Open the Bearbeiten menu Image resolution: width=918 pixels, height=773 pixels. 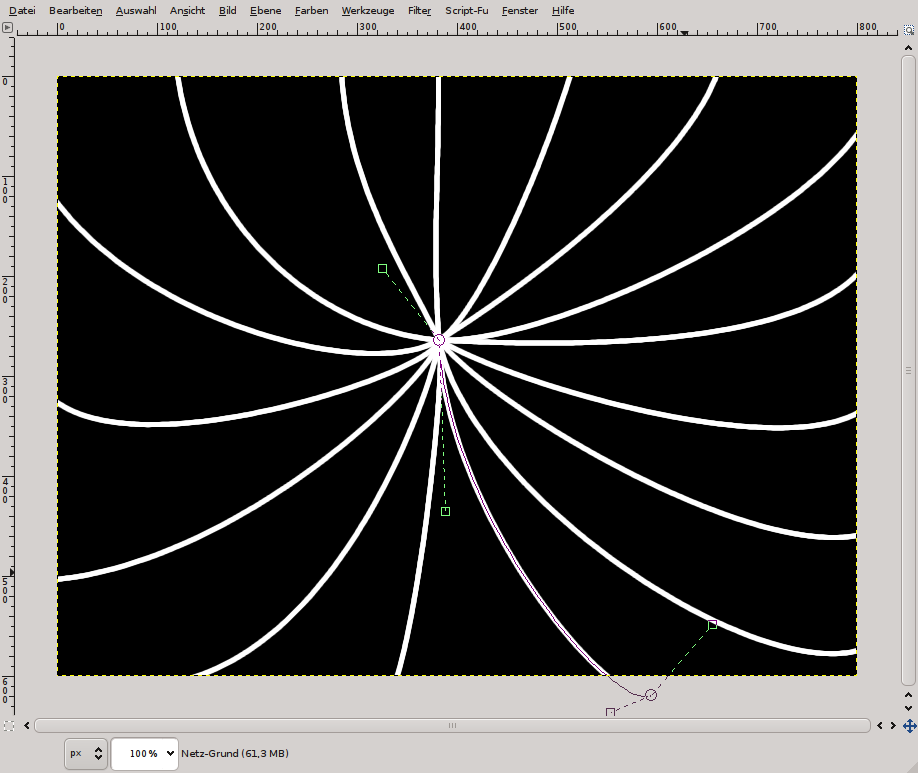pyautogui.click(x=76, y=11)
